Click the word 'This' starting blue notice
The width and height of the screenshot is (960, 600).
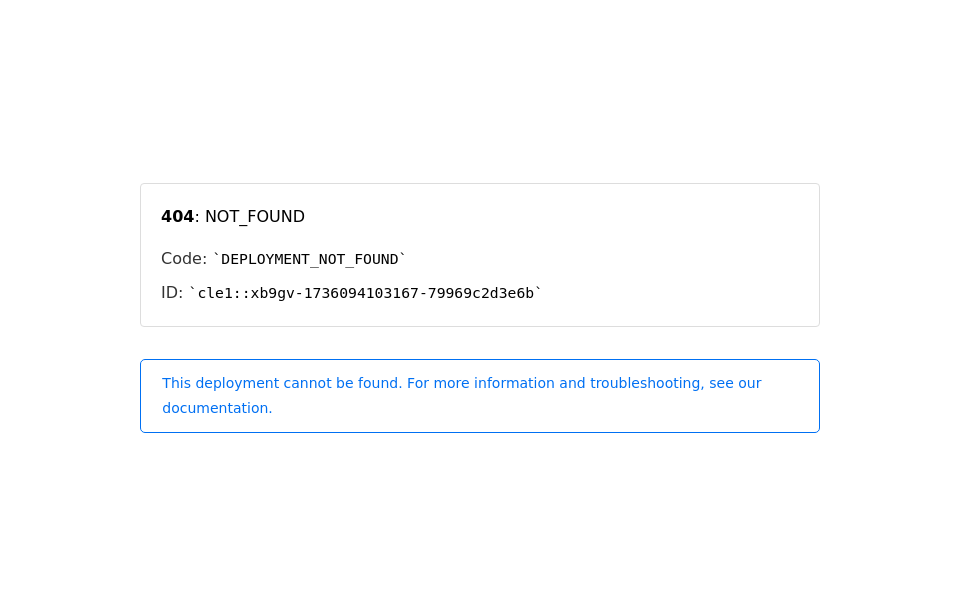(176, 383)
